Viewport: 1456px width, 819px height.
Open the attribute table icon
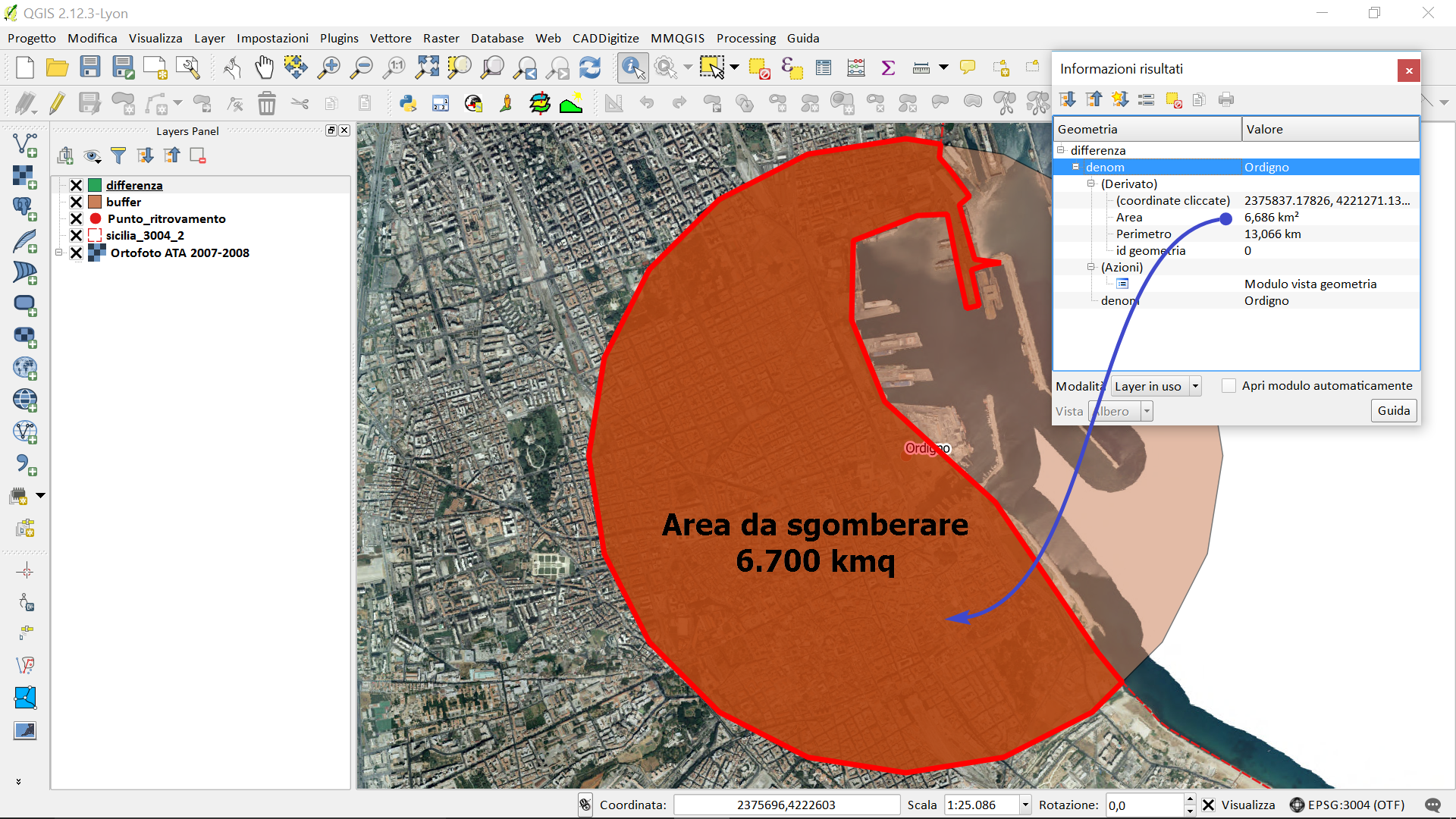coord(824,68)
